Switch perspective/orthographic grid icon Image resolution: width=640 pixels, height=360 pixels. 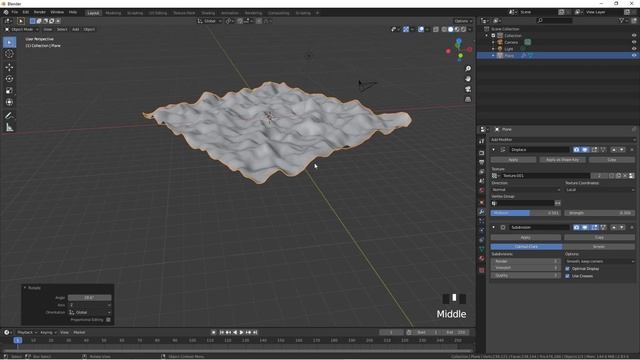point(468,99)
